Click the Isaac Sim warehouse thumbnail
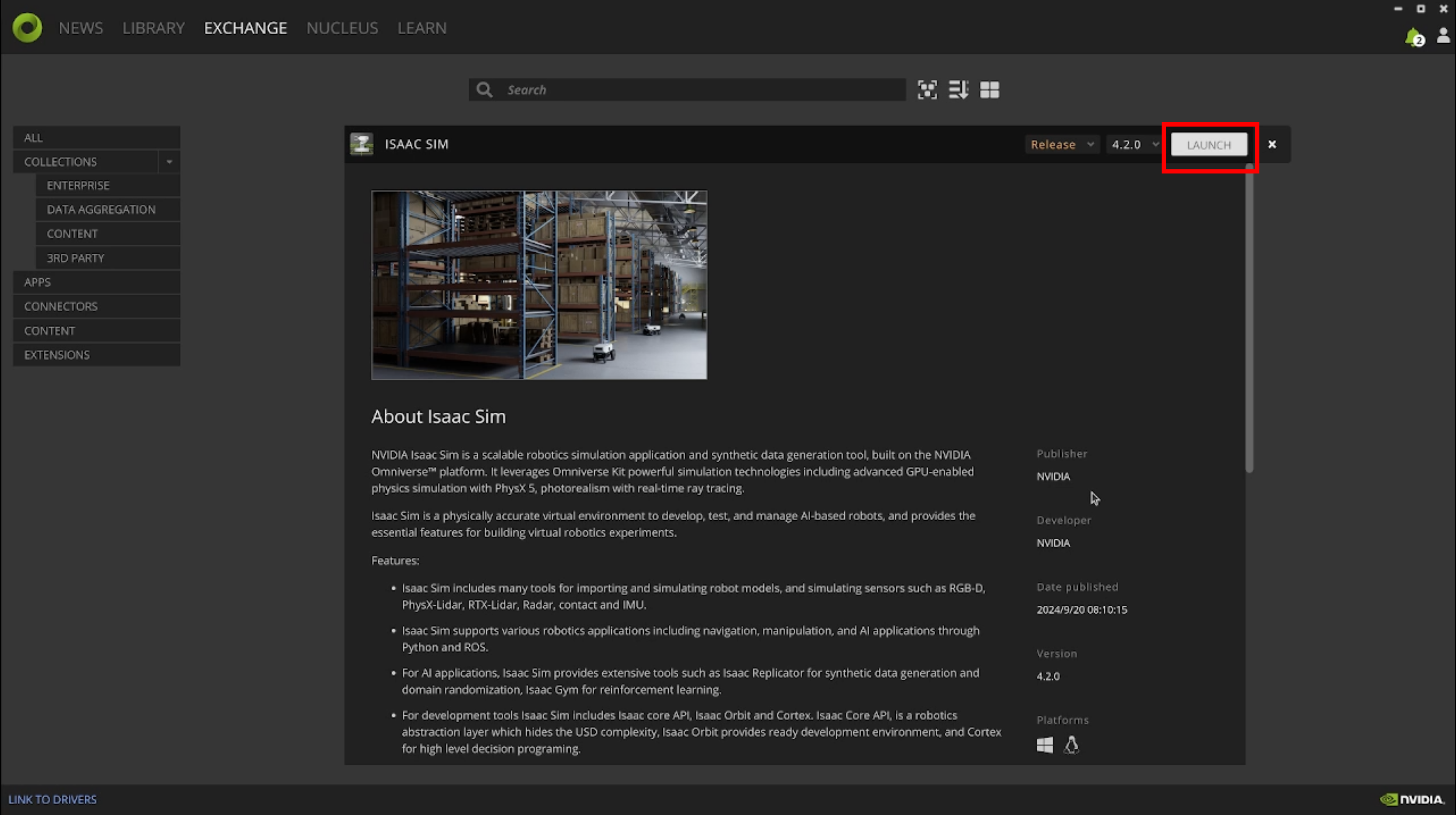The width and height of the screenshot is (1456, 815). click(x=539, y=285)
